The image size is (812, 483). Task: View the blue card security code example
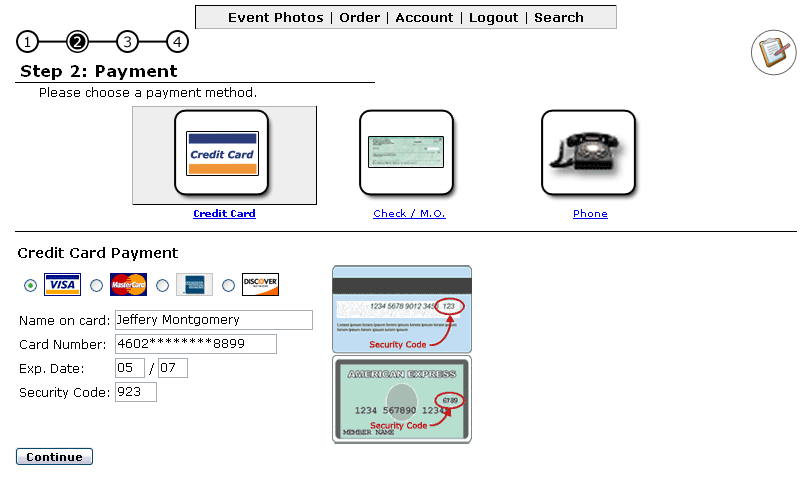click(x=402, y=310)
